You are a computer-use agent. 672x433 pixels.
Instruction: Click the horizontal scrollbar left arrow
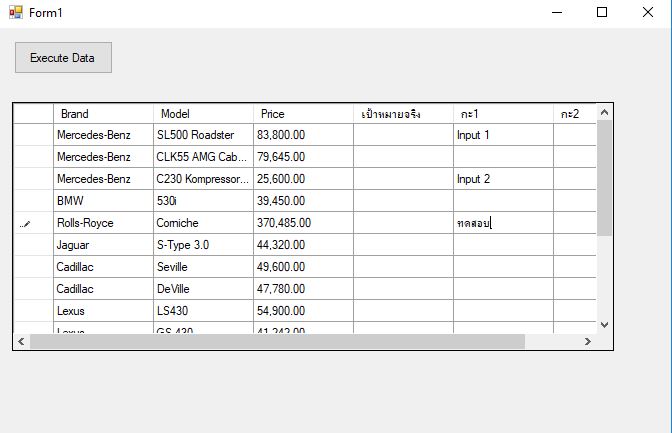pos(21,341)
